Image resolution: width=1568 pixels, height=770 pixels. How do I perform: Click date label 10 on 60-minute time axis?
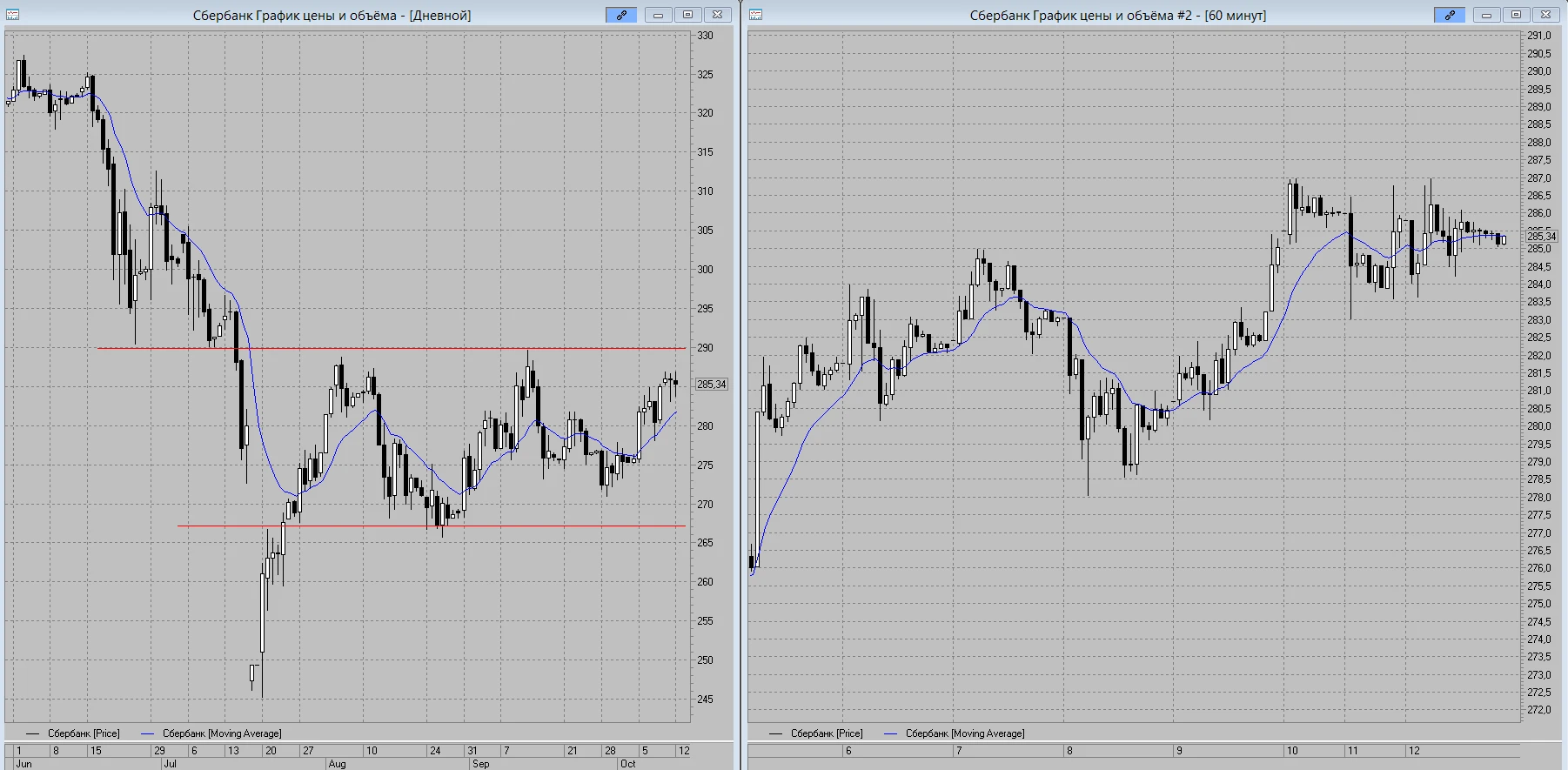click(x=1292, y=750)
